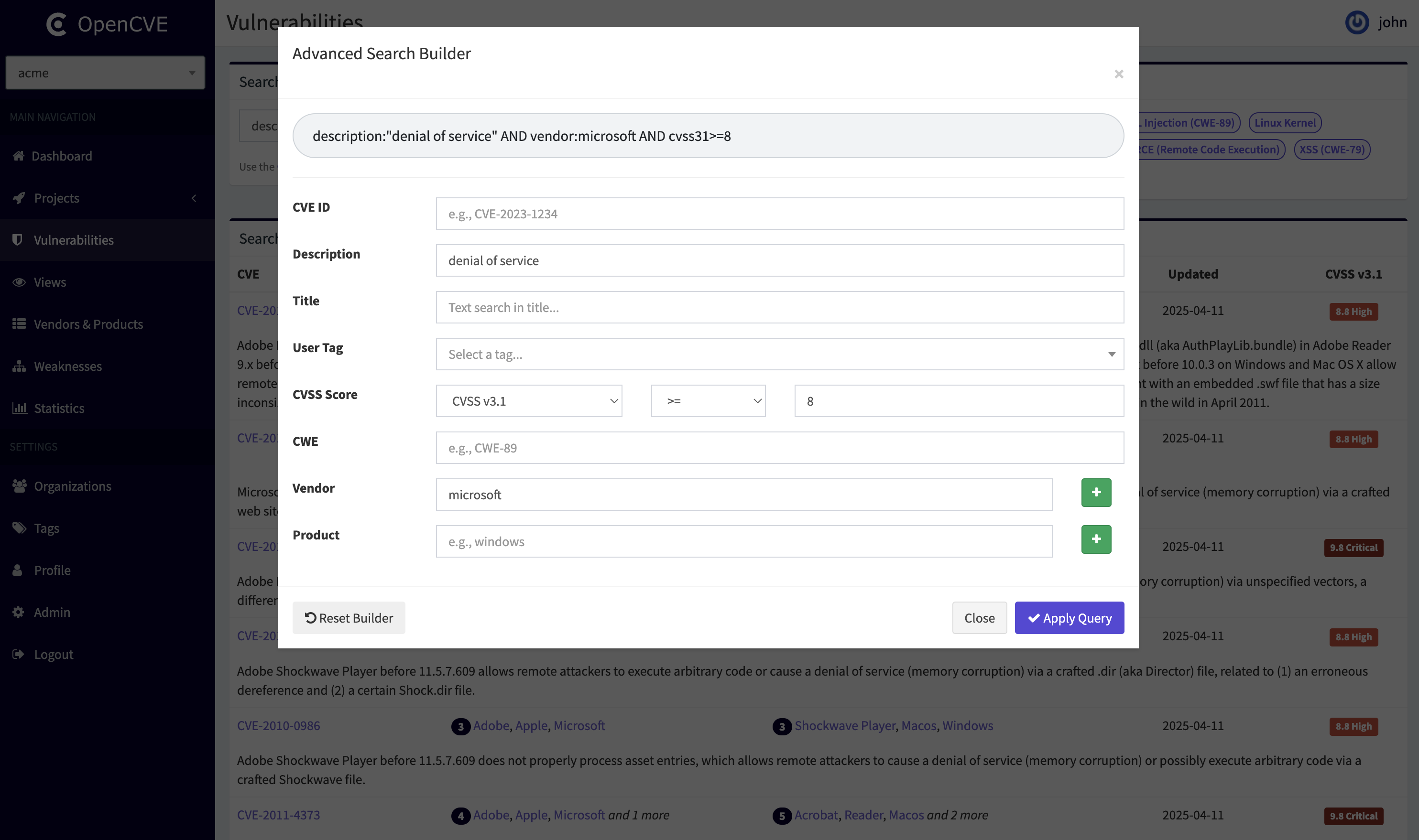
Task: Click the john username at top right
Action: tap(1392, 22)
